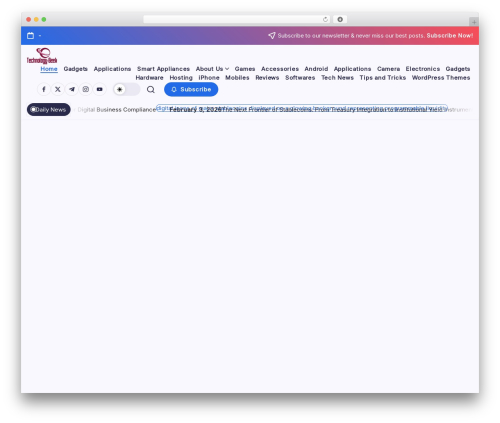The image size is (500, 423).
Task: Click the calendar icon in top bar
Action: pyautogui.click(x=30, y=35)
